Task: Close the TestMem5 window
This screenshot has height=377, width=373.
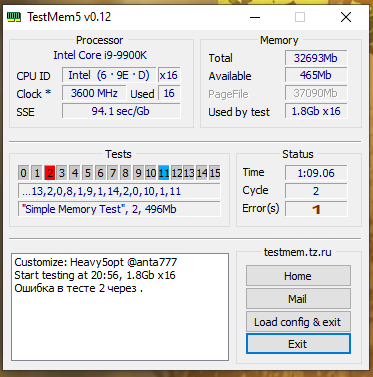Action: click(x=346, y=17)
